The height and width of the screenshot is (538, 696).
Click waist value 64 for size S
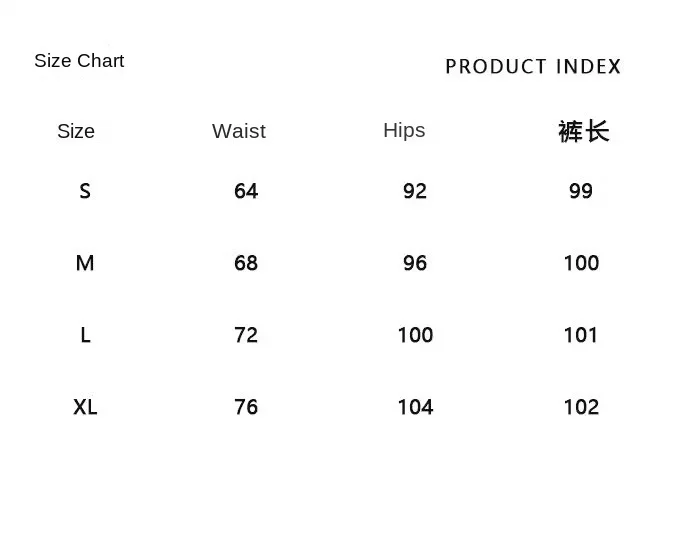click(x=246, y=191)
